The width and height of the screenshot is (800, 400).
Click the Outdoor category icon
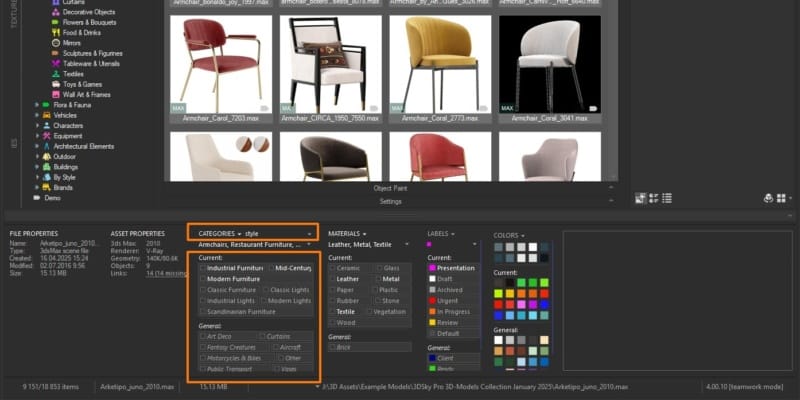[46, 157]
